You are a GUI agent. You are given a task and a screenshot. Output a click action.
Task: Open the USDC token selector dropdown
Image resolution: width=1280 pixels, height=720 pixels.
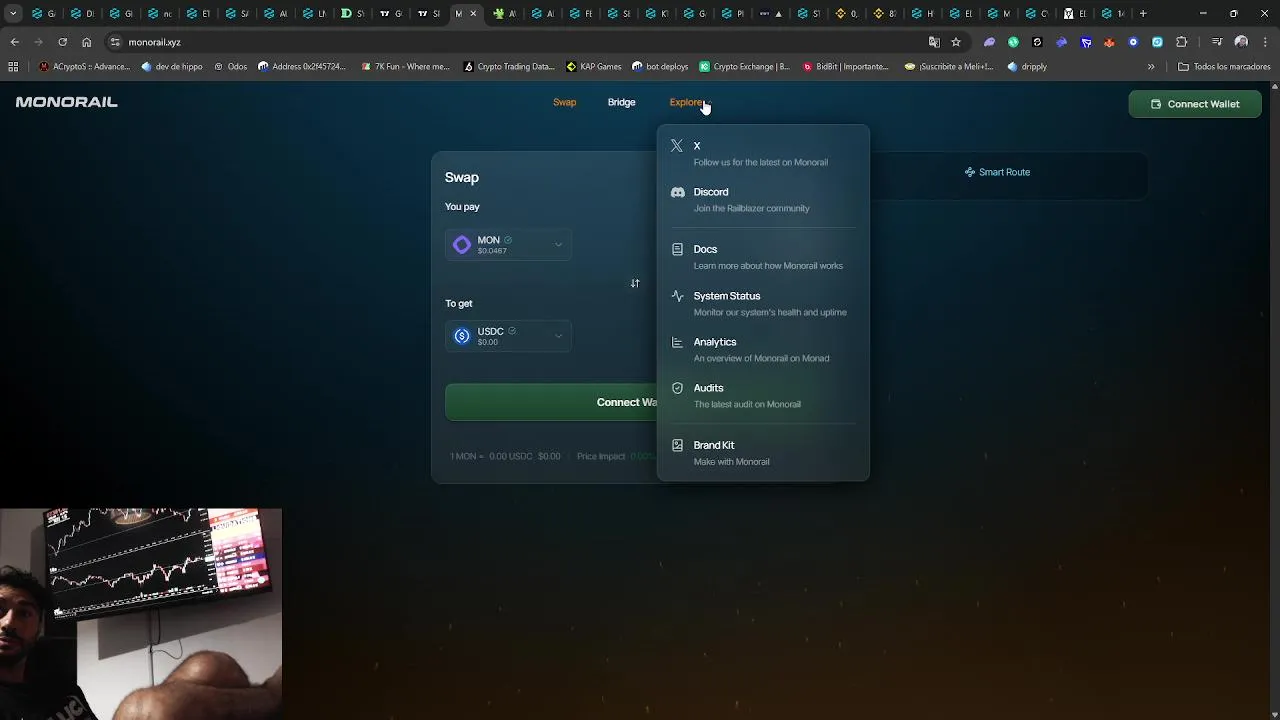(x=509, y=336)
